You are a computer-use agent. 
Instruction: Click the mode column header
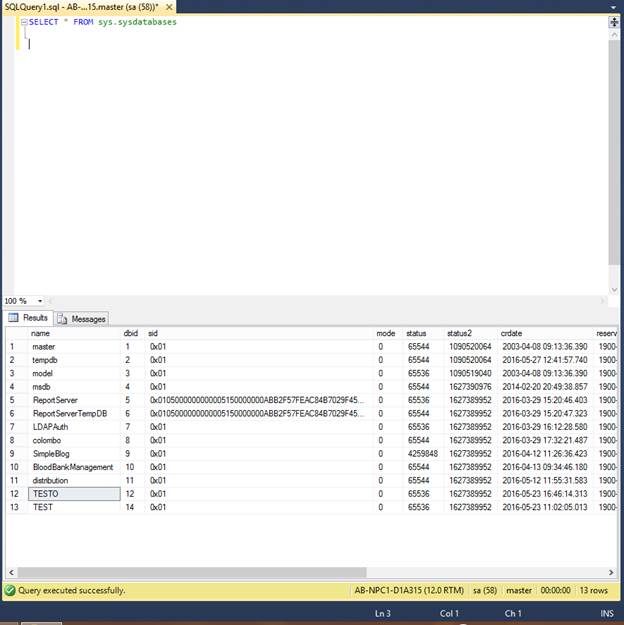(386, 333)
